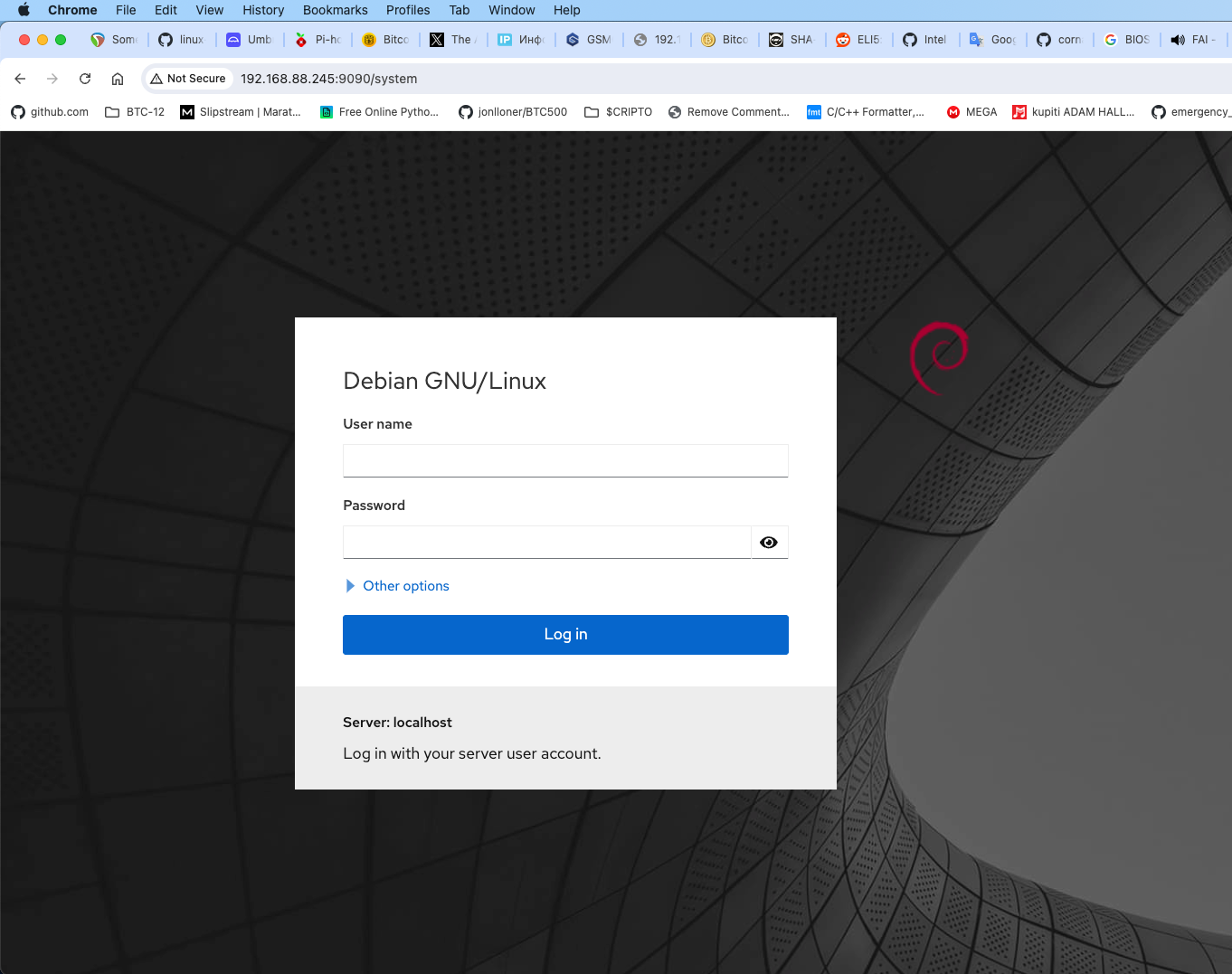Switch to the GSM tab
Viewport: 1232px width, 974px height.
click(589, 40)
